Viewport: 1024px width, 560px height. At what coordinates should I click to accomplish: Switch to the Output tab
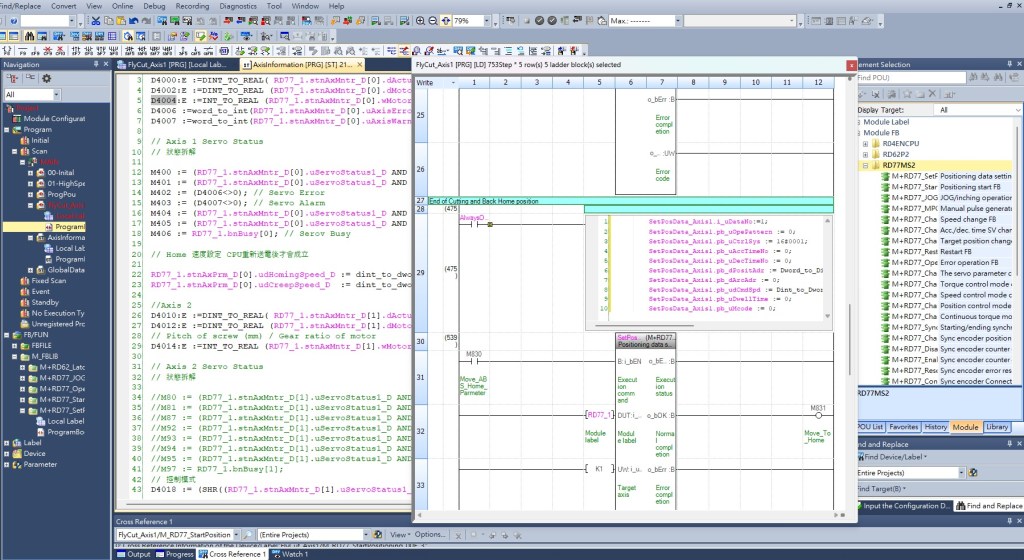coord(134,554)
